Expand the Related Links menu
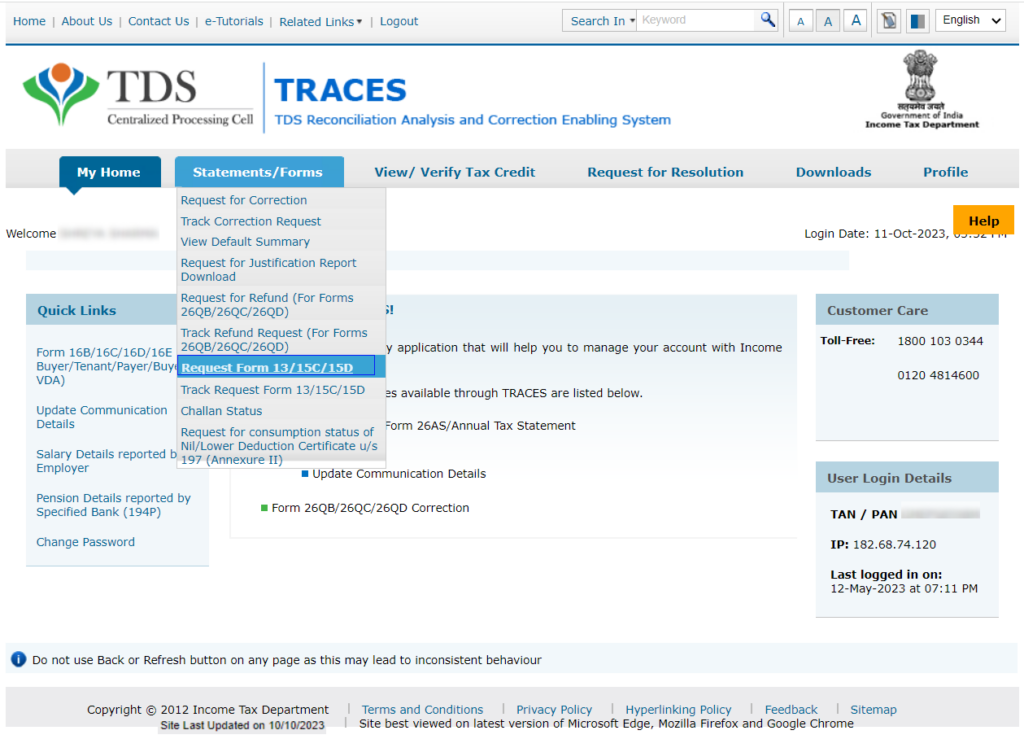 click(320, 22)
